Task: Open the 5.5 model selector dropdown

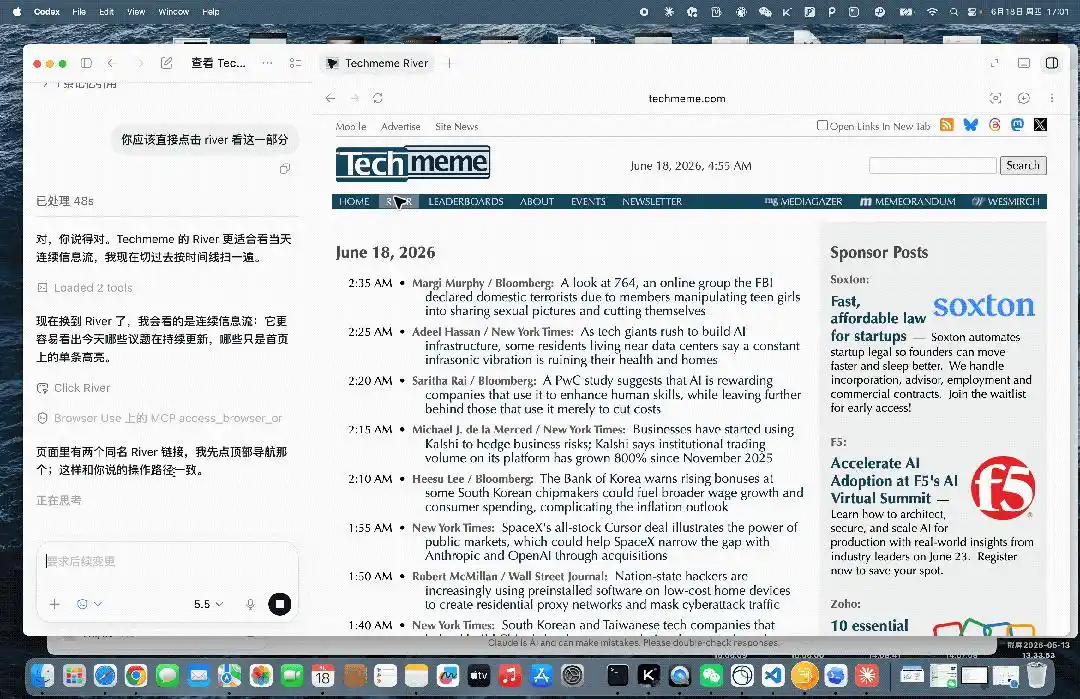Action: click(208, 604)
